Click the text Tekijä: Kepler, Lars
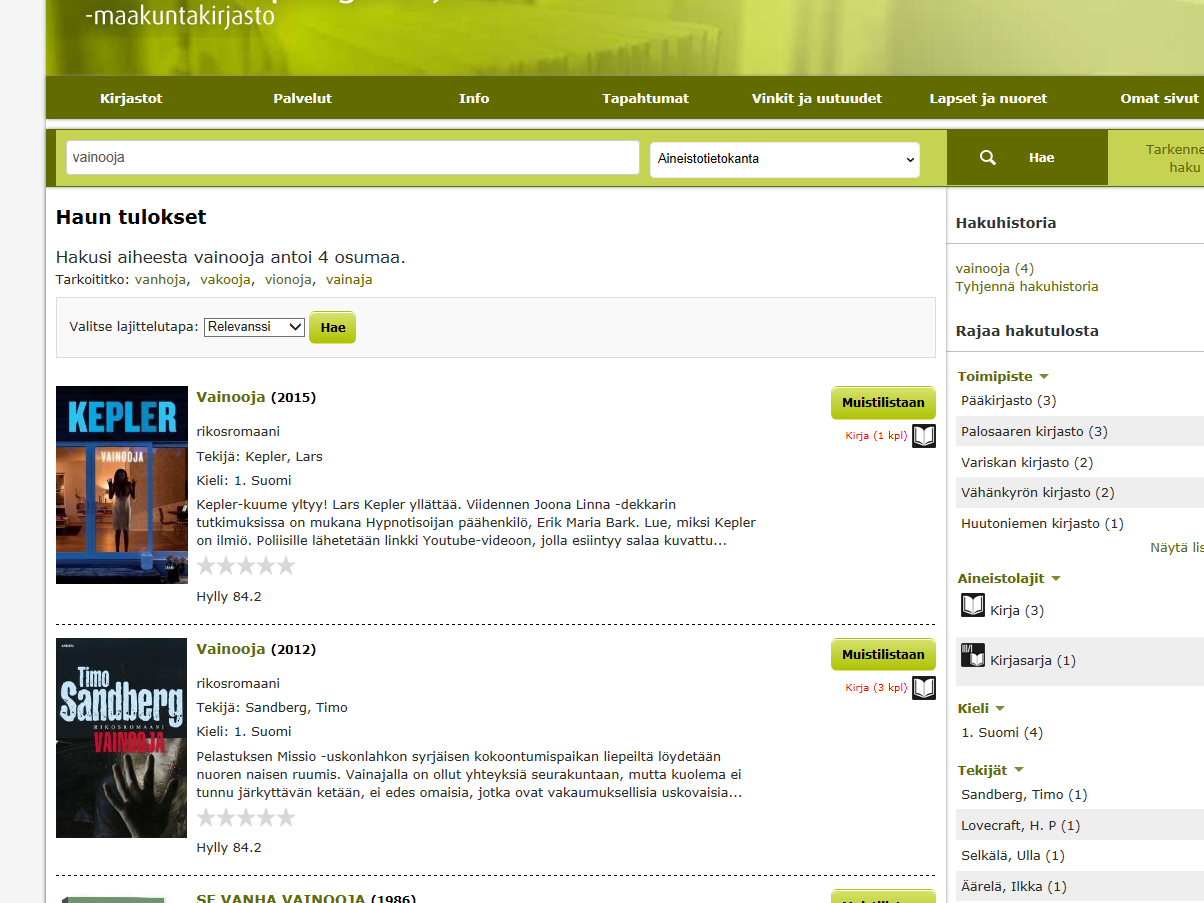 click(260, 456)
